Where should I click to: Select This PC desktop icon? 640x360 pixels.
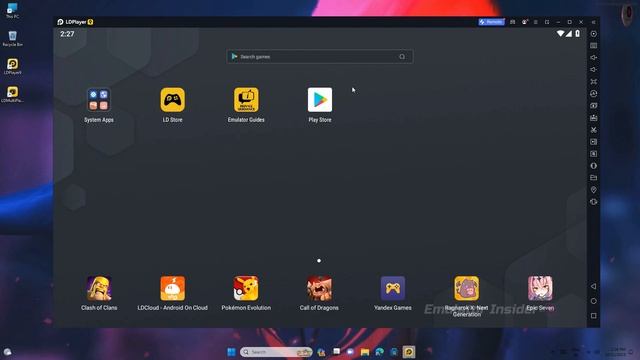13,11
